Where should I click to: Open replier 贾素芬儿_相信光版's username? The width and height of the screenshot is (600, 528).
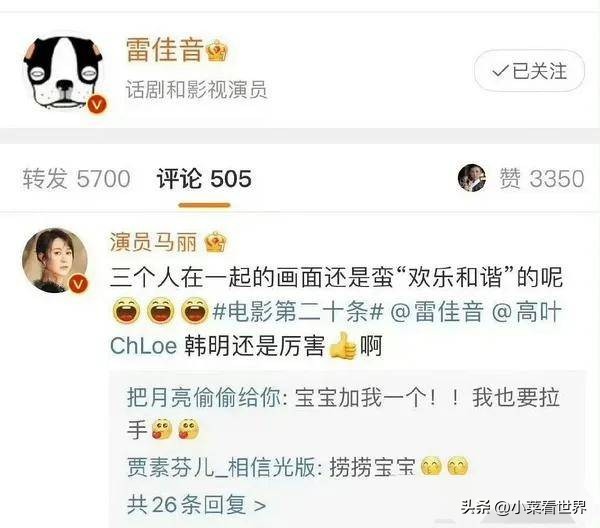coord(221,468)
